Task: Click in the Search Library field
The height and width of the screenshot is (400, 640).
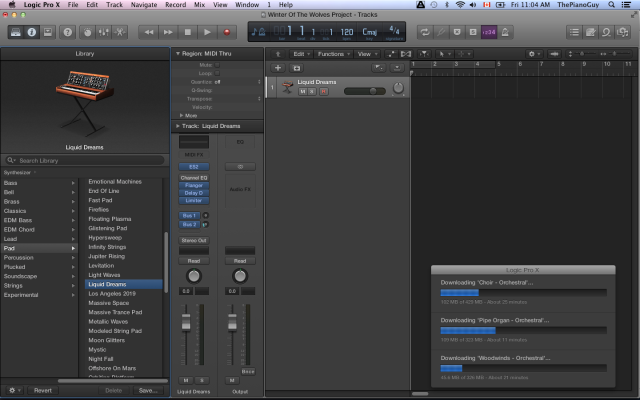Action: click(85, 160)
